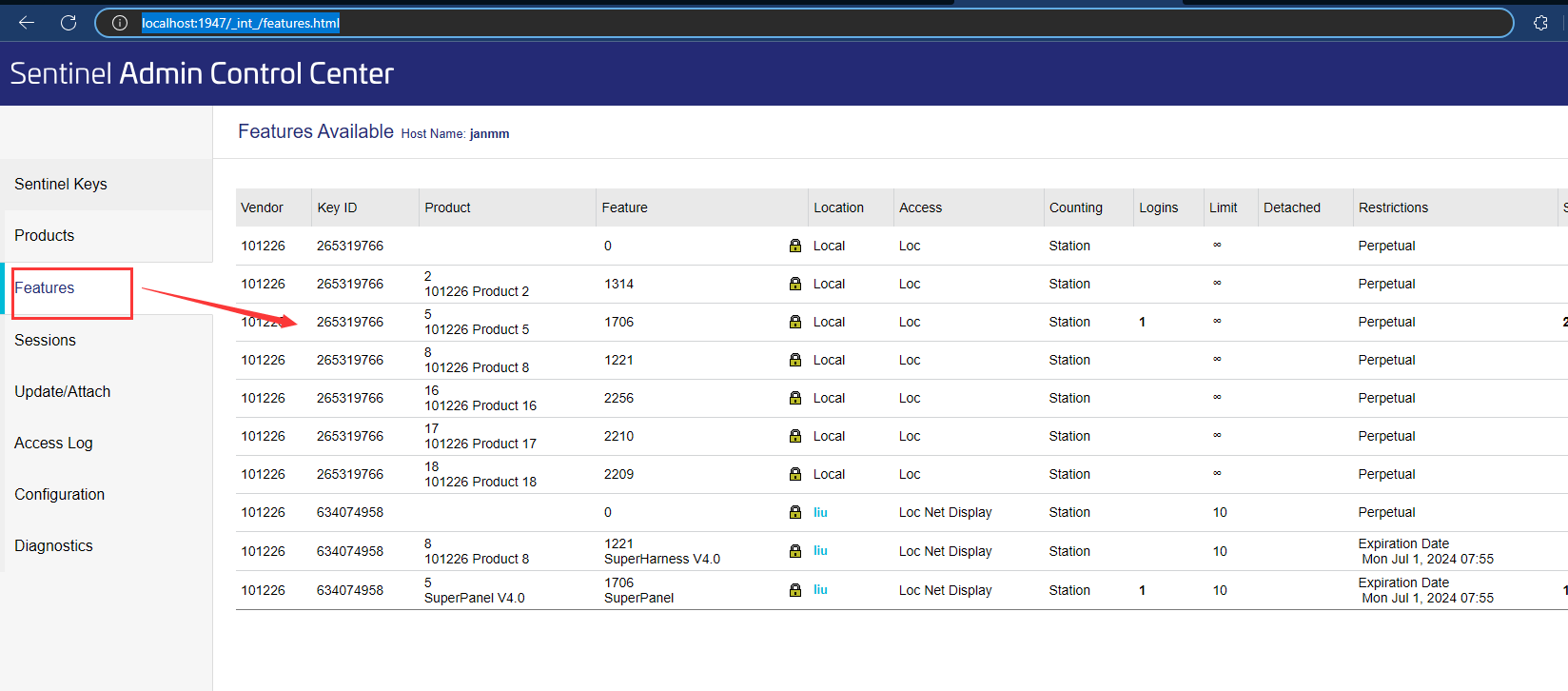1568x691 pixels.
Task: Open the browser extensions puzzle icon
Action: point(1540,23)
